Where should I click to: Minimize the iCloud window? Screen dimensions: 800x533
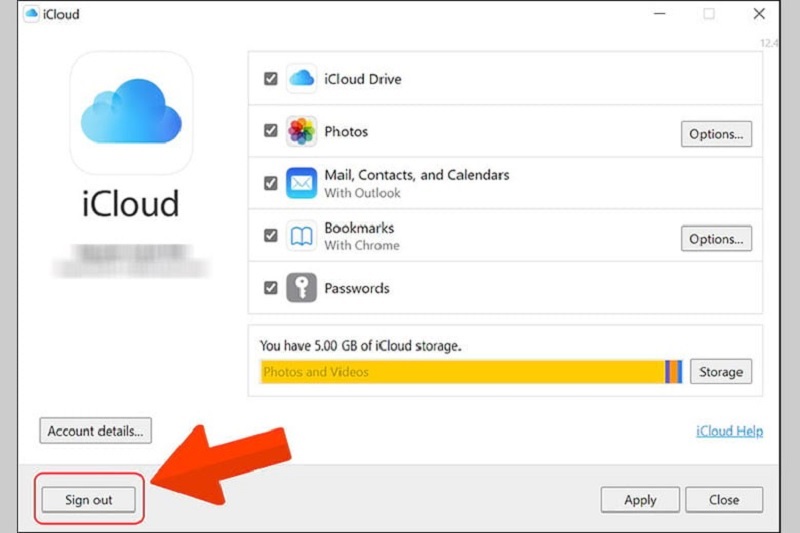click(660, 14)
